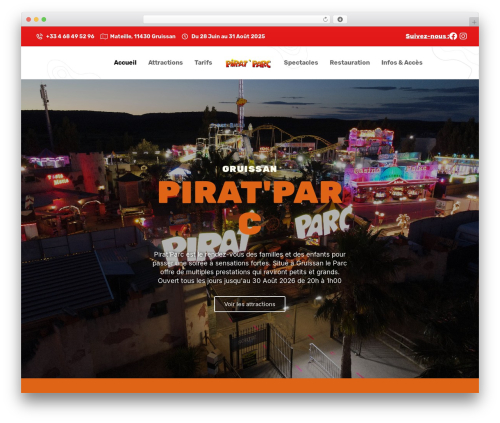Click the Pirat'Parc logo in navigation
Image resolution: width=500 pixels, height=423 pixels.
point(248,63)
